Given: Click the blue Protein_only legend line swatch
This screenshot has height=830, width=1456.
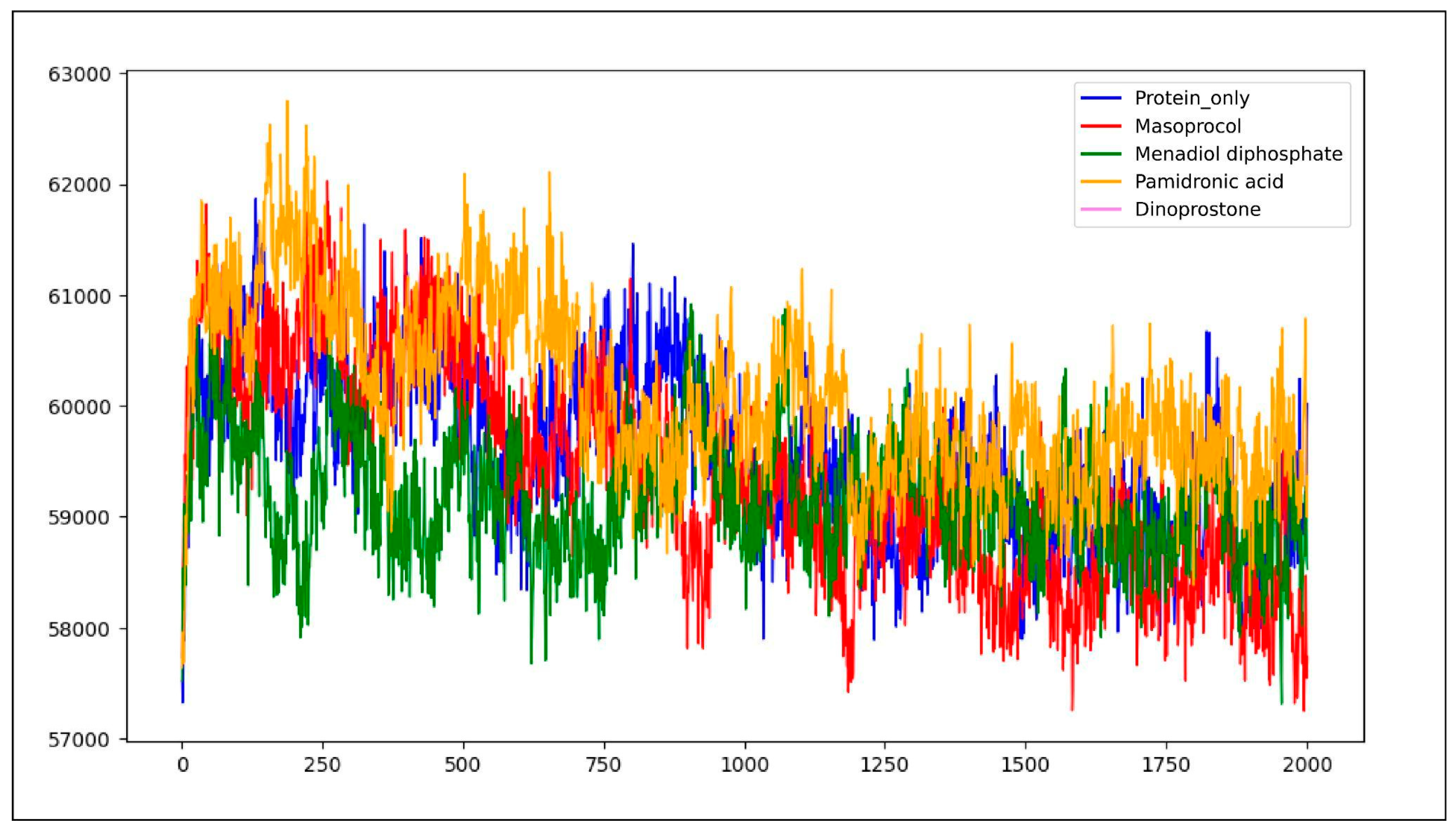Looking at the screenshot, I should [x=1100, y=98].
